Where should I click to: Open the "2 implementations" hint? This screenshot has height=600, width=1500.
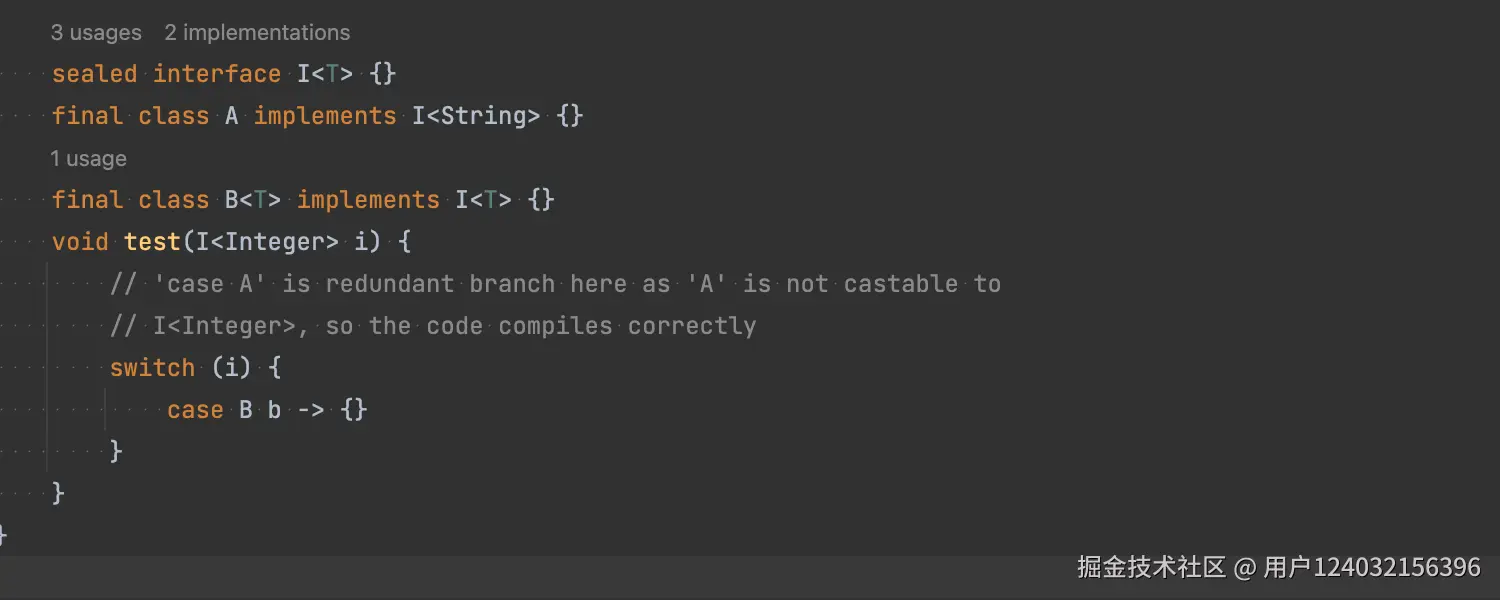(257, 33)
